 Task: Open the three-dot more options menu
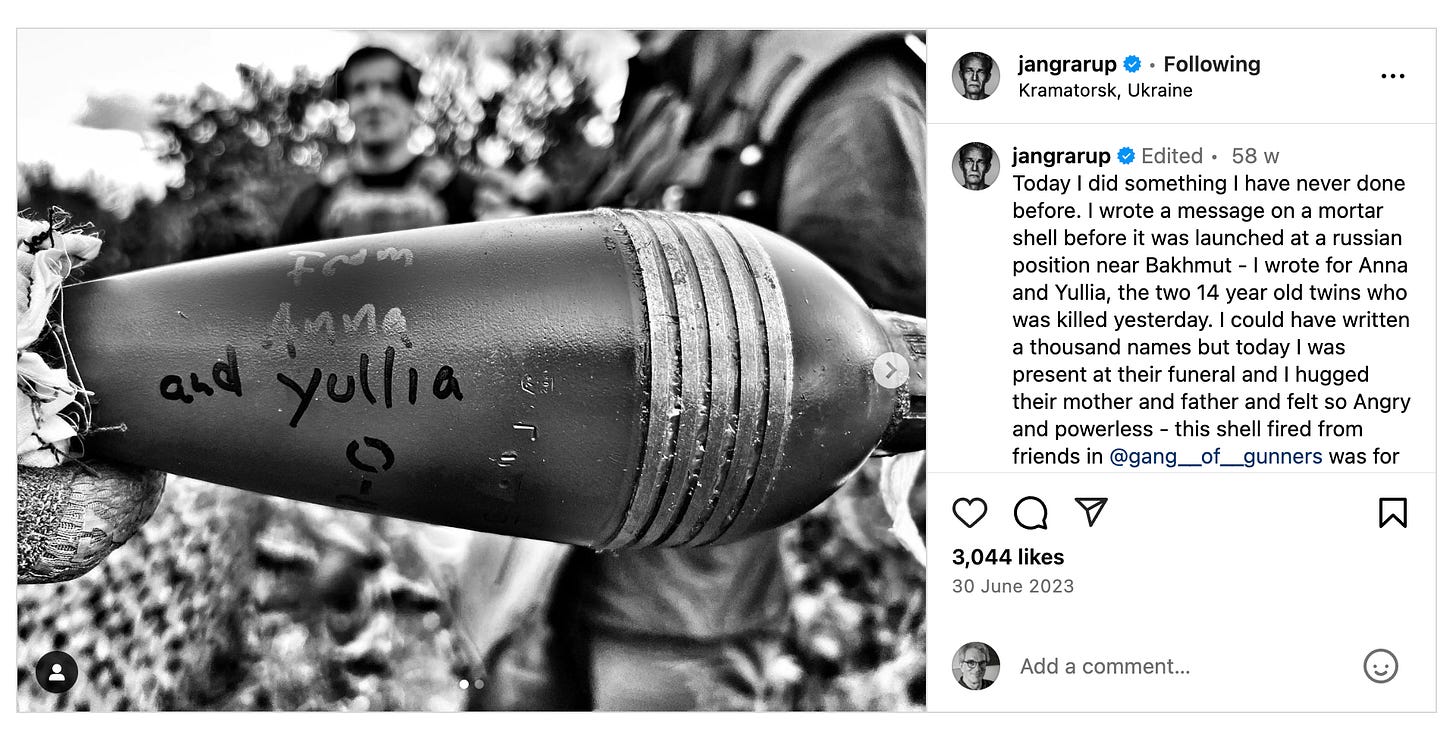1392,76
